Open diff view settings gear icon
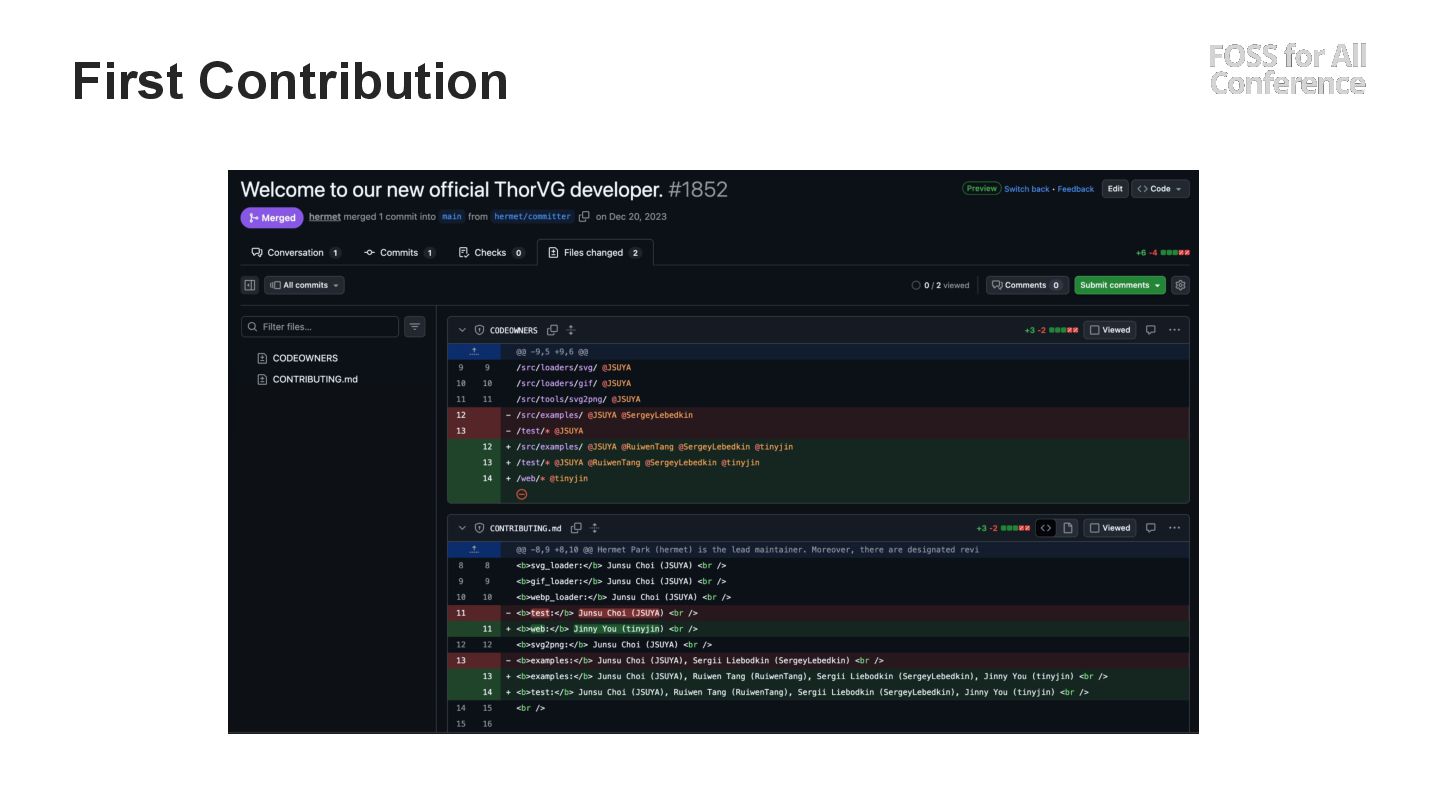This screenshot has width=1440, height=810. [1180, 285]
